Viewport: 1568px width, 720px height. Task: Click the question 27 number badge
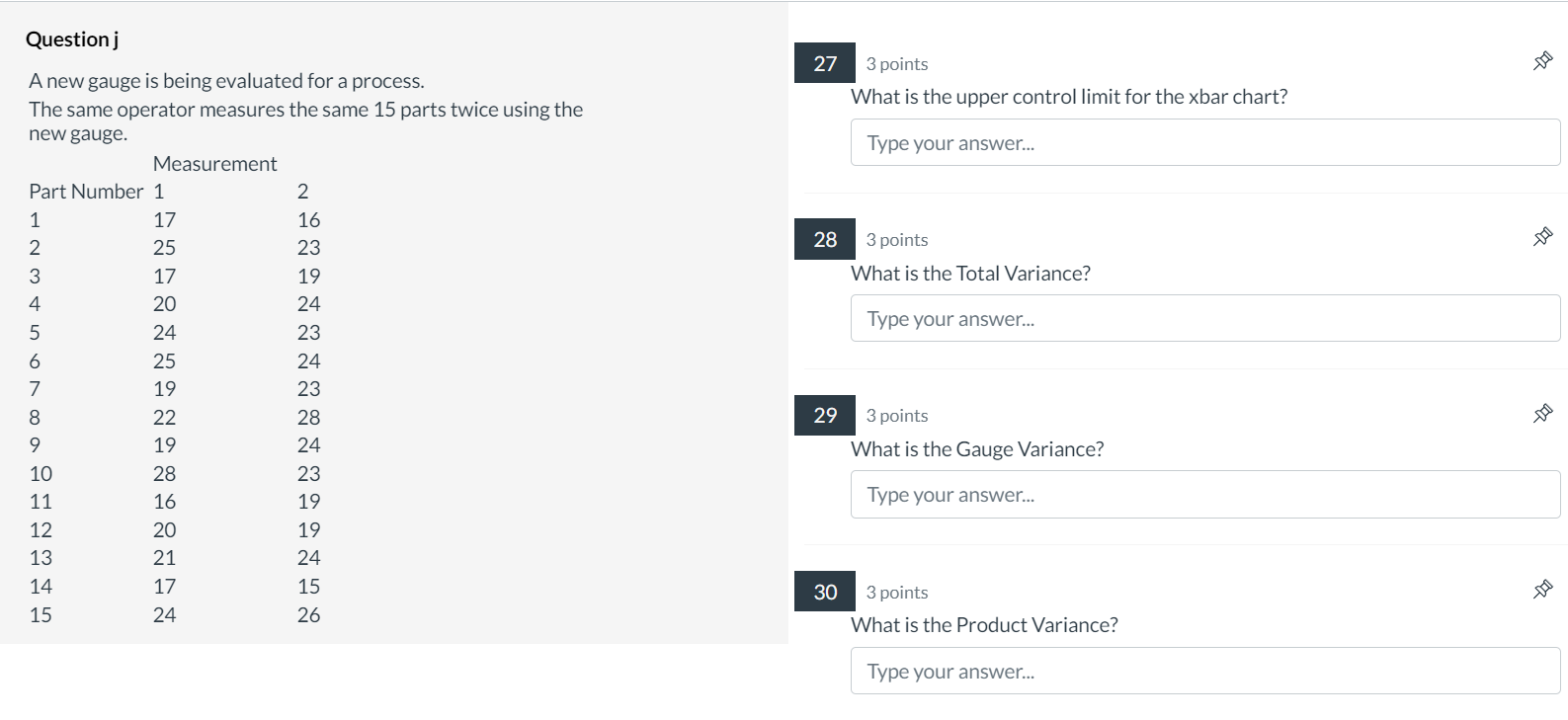point(825,63)
